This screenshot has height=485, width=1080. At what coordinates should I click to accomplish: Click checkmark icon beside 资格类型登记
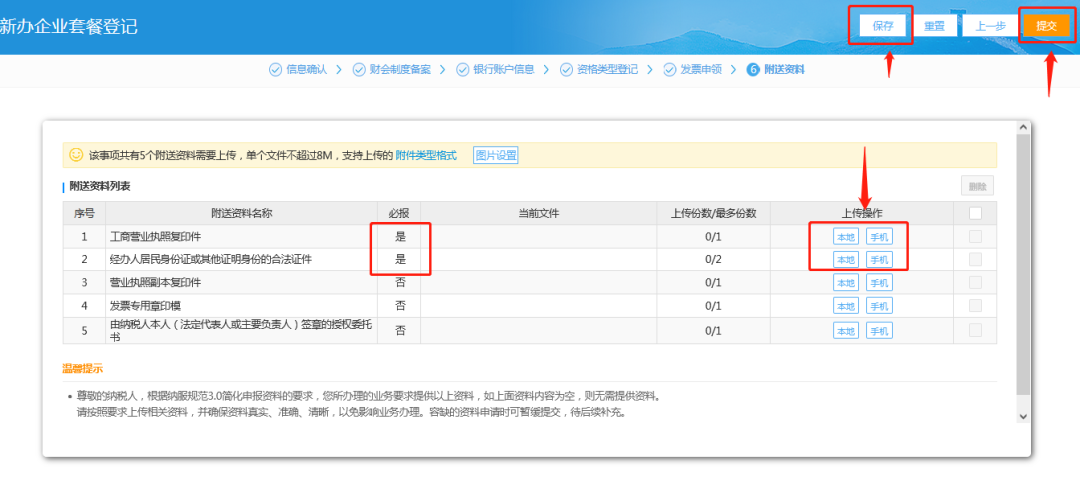(566, 70)
